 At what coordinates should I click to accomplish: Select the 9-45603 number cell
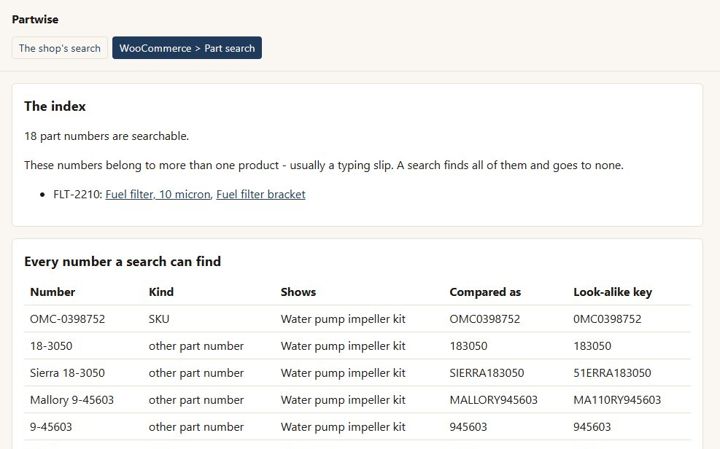point(51,427)
